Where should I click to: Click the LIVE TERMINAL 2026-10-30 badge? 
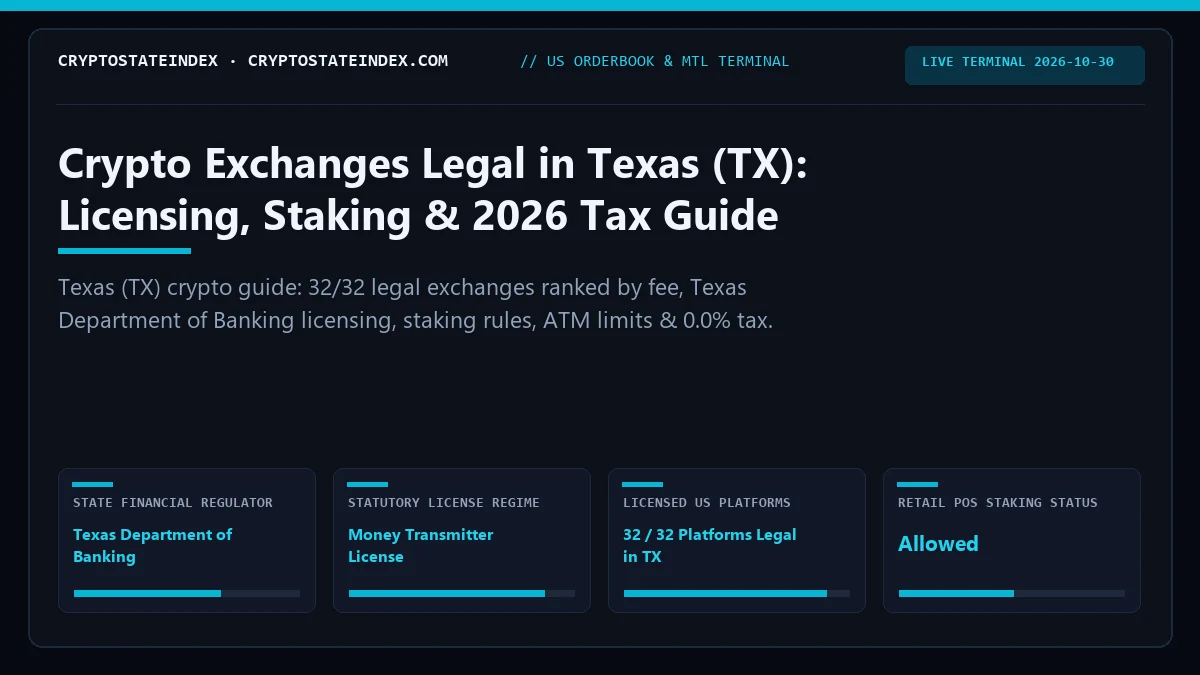1025,65
